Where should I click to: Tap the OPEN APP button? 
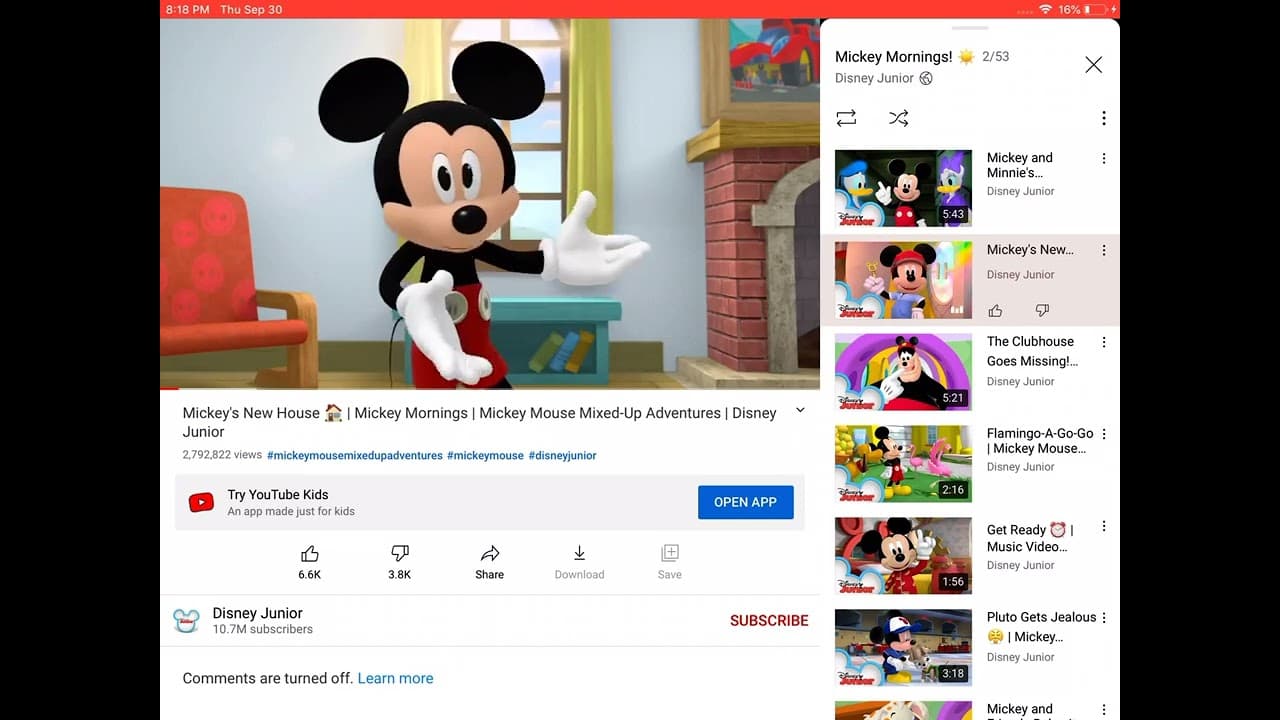(745, 502)
